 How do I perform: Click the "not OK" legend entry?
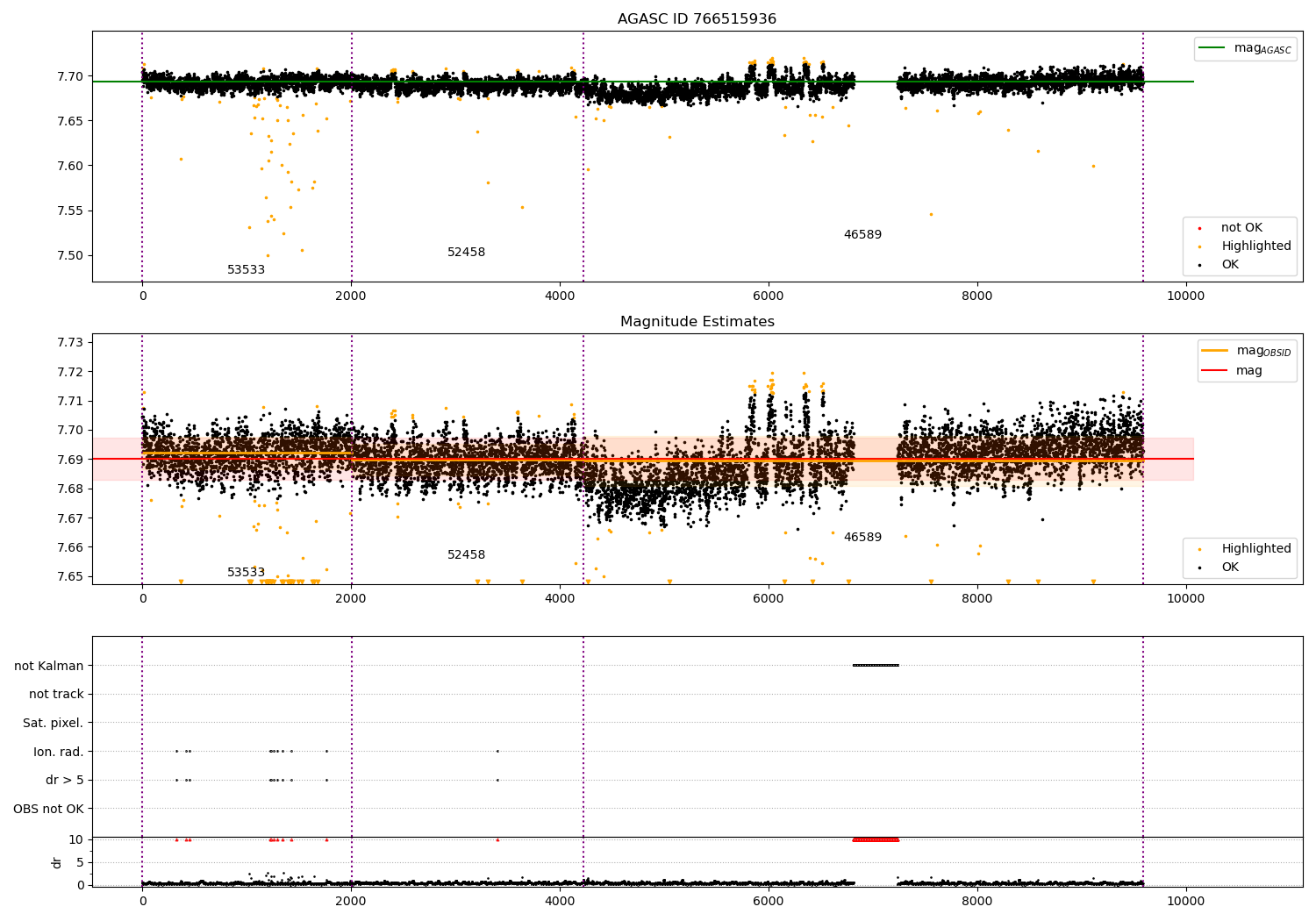coord(1241,227)
